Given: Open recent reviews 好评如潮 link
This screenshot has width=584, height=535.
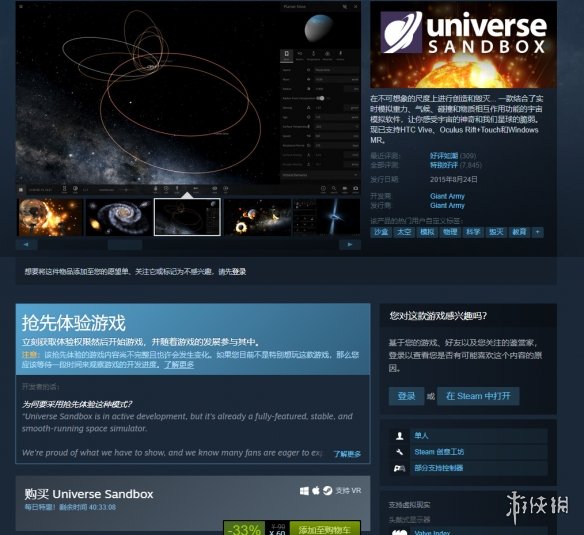Looking at the screenshot, I should coord(444,156).
